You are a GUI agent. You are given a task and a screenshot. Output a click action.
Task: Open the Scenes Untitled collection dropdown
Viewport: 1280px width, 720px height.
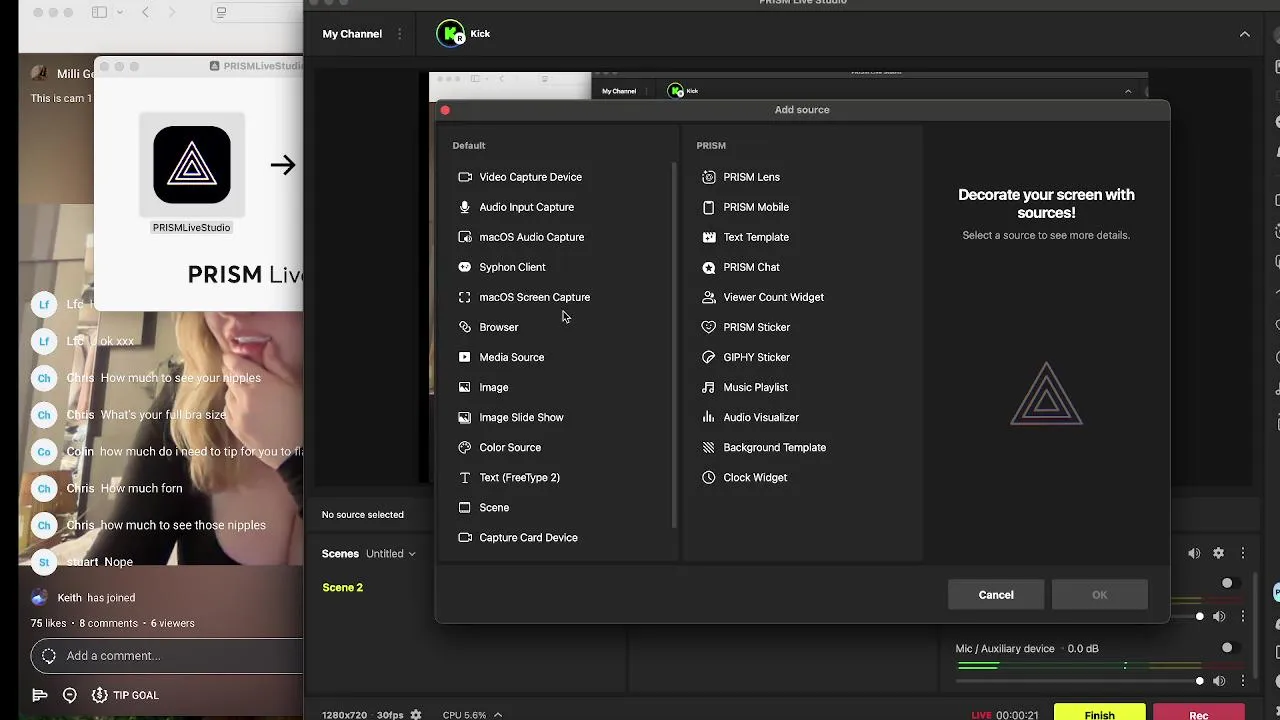pyautogui.click(x=391, y=553)
